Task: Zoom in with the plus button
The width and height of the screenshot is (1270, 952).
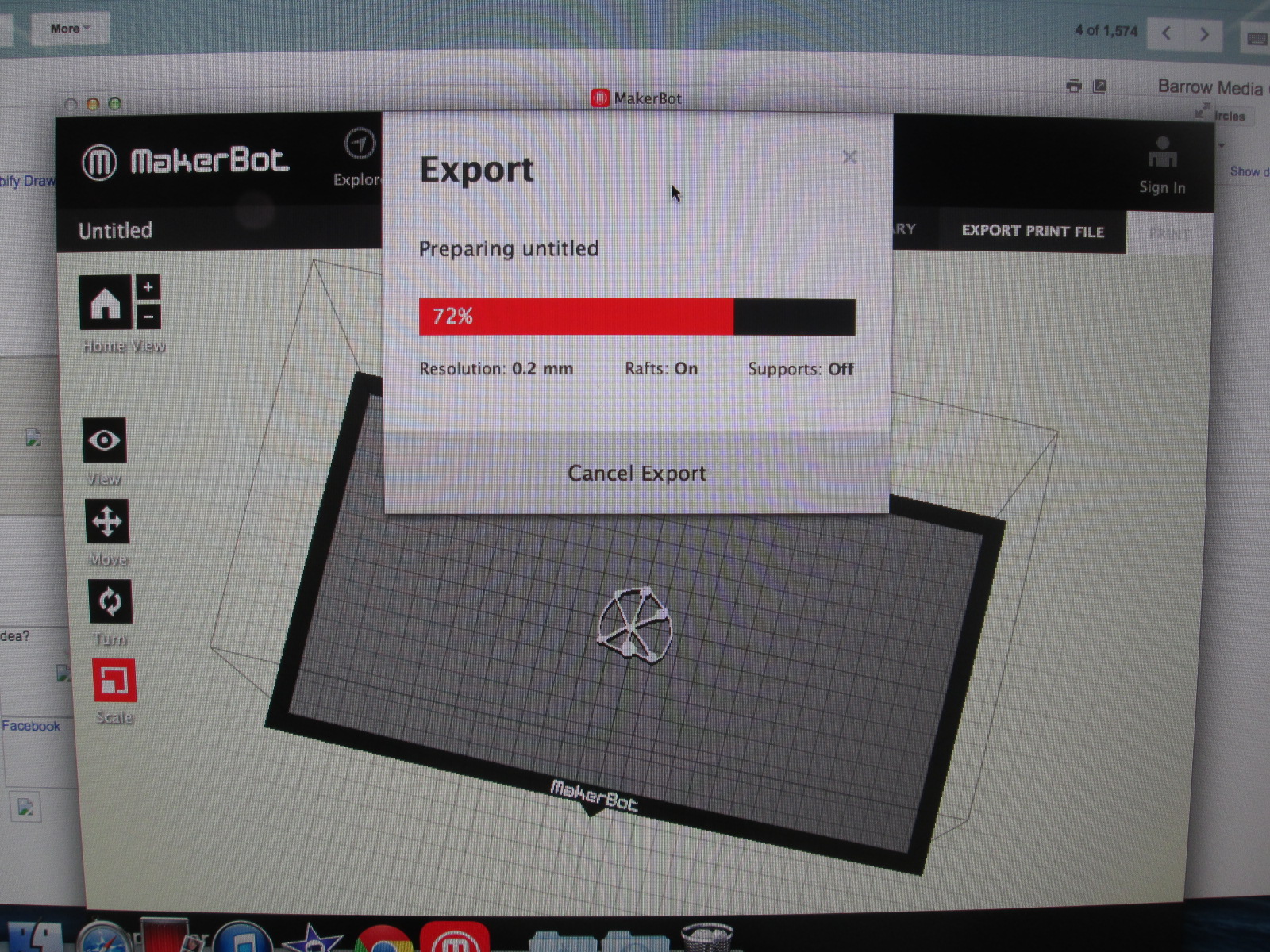Action: pos(148,287)
